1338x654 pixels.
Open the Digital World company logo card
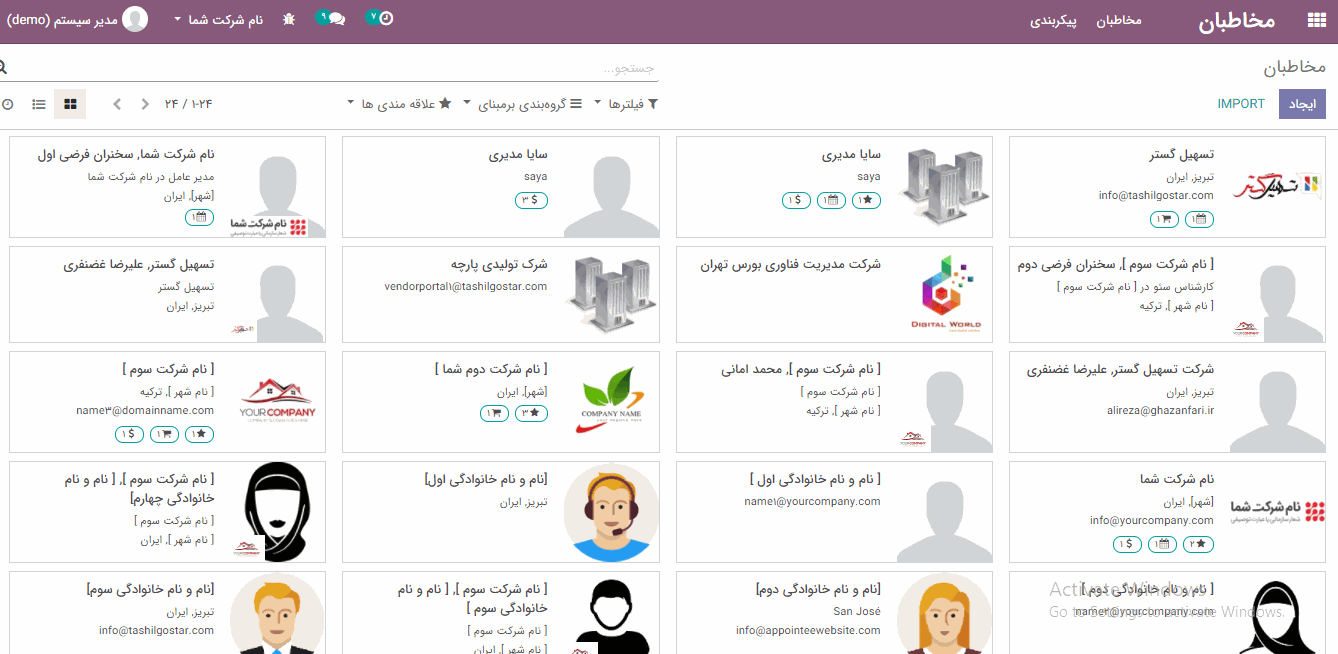coord(946,293)
